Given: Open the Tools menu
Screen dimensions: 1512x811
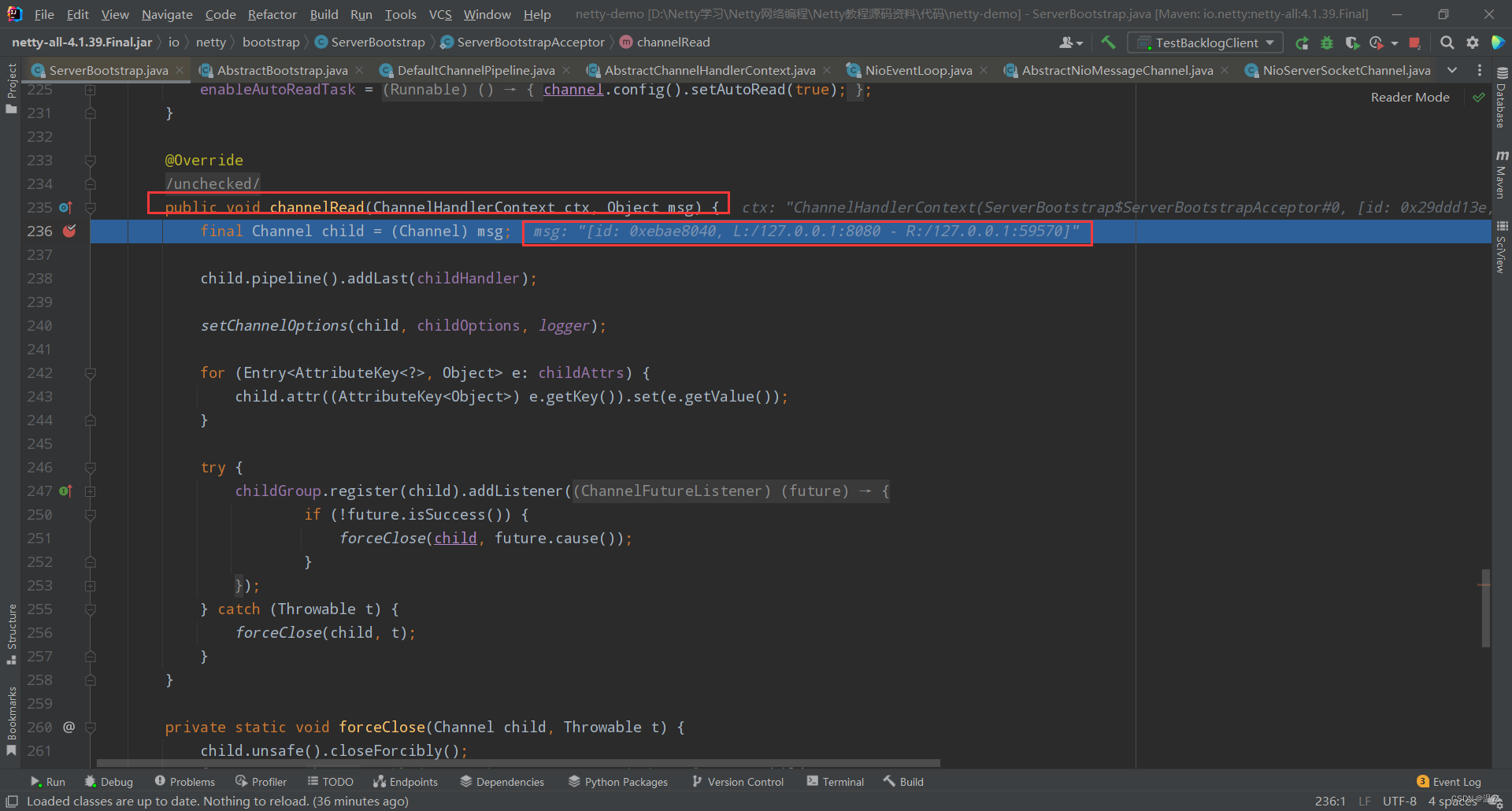Looking at the screenshot, I should coord(400,14).
